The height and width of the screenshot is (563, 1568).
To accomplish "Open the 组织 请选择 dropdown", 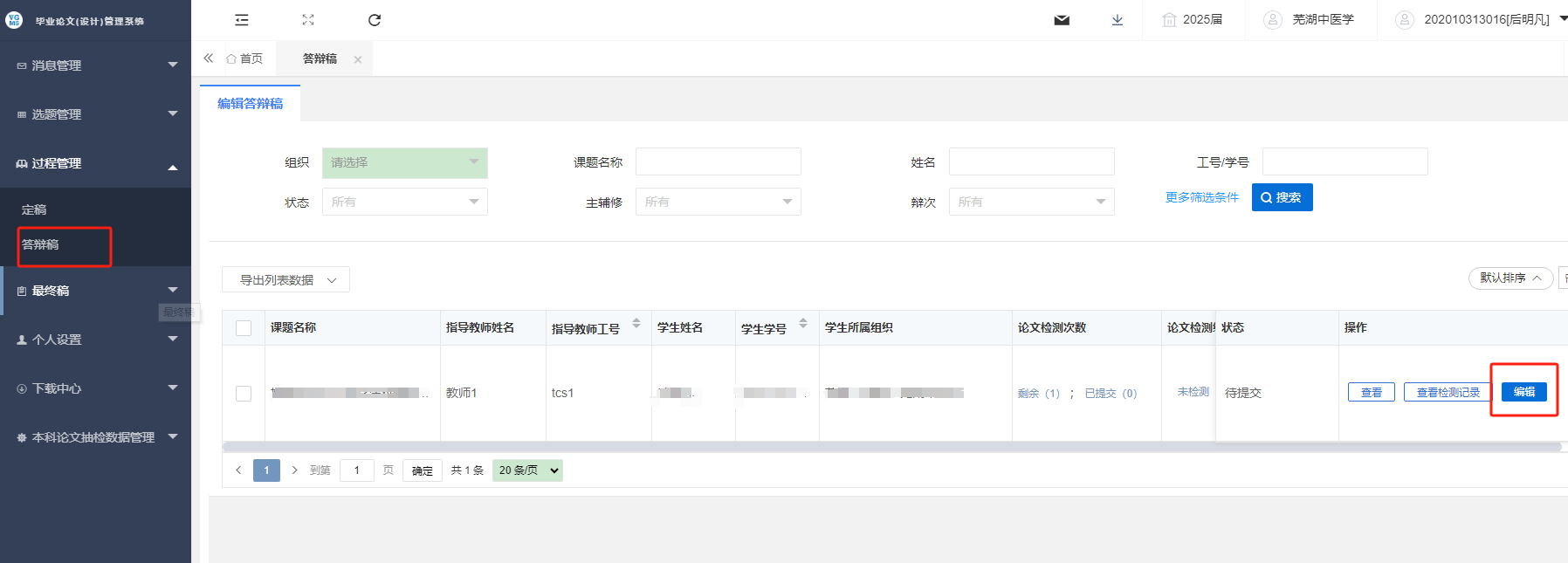I will coord(404,162).
